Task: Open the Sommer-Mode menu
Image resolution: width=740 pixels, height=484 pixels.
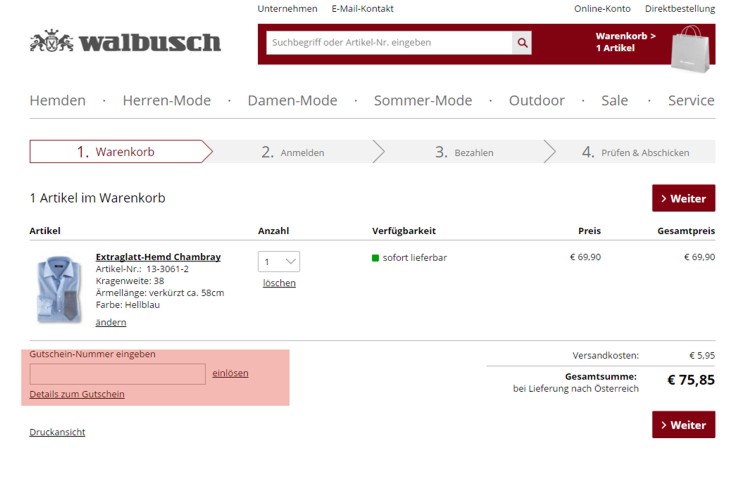Action: 423,100
